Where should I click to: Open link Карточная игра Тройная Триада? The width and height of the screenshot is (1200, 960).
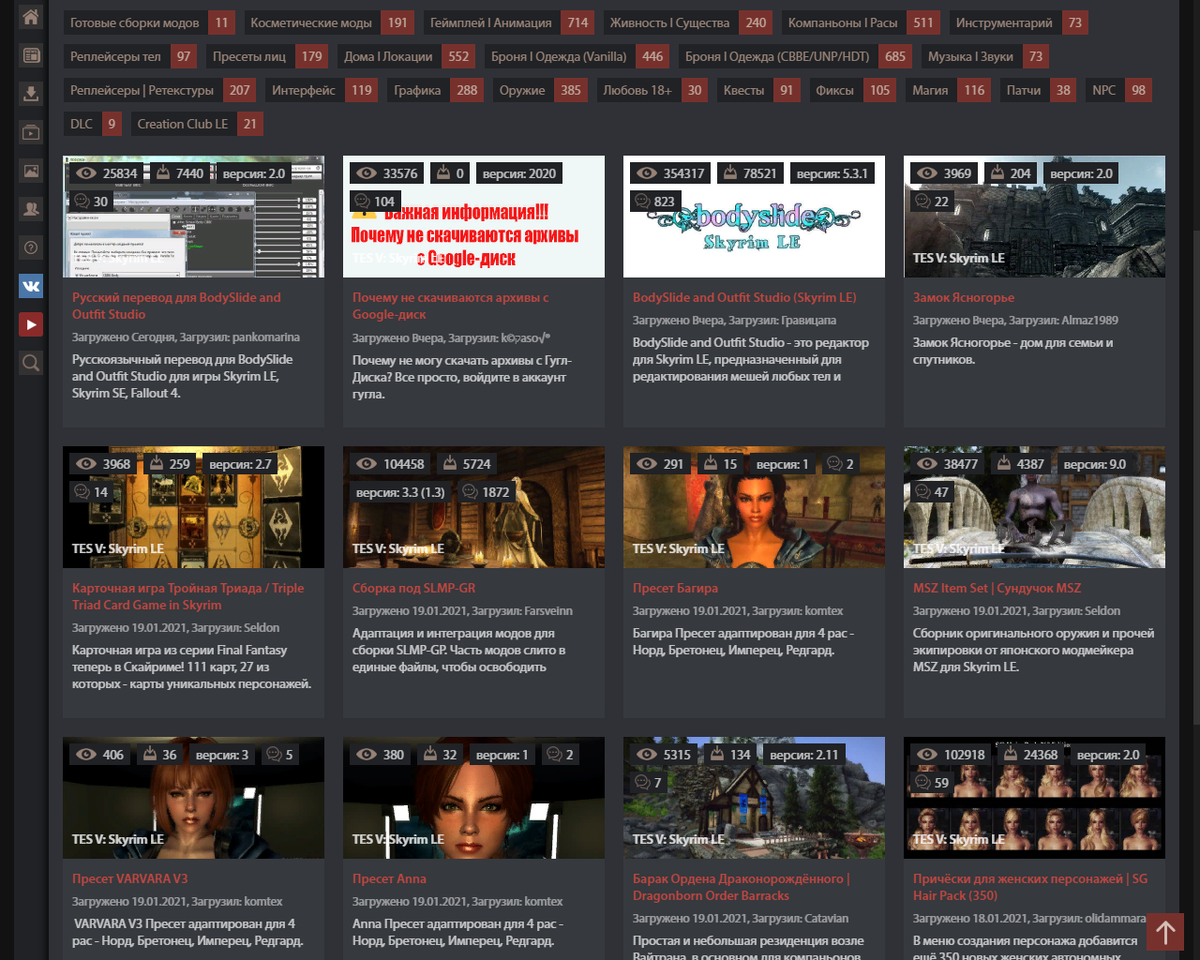point(188,597)
